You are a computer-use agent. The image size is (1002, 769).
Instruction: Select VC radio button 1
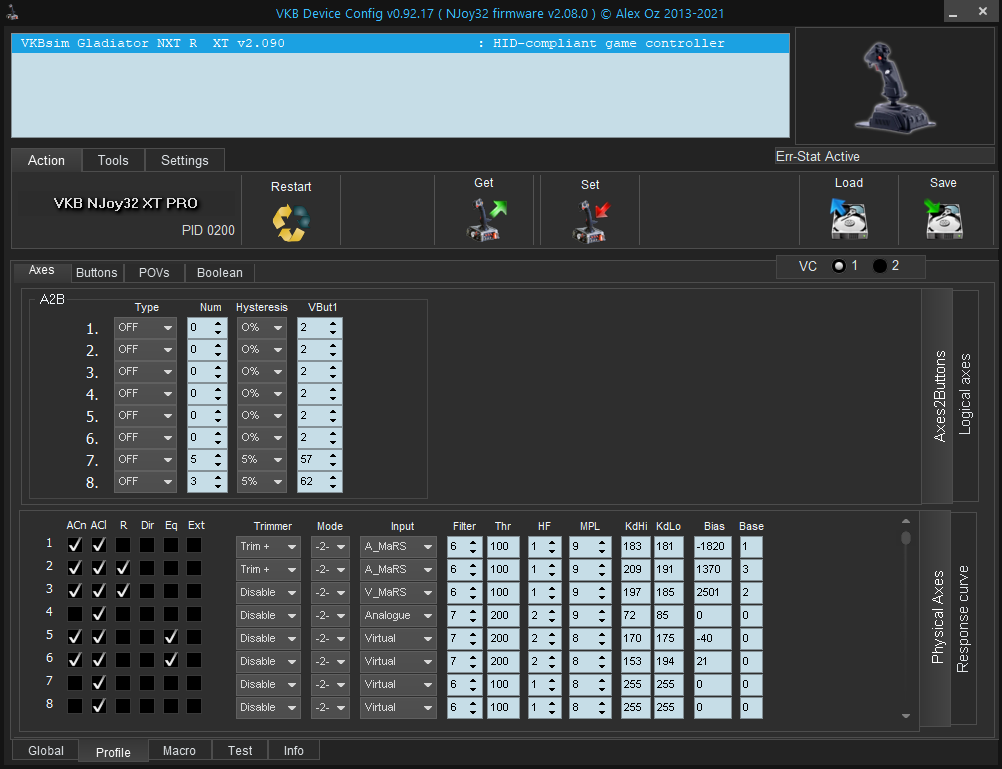click(x=839, y=266)
